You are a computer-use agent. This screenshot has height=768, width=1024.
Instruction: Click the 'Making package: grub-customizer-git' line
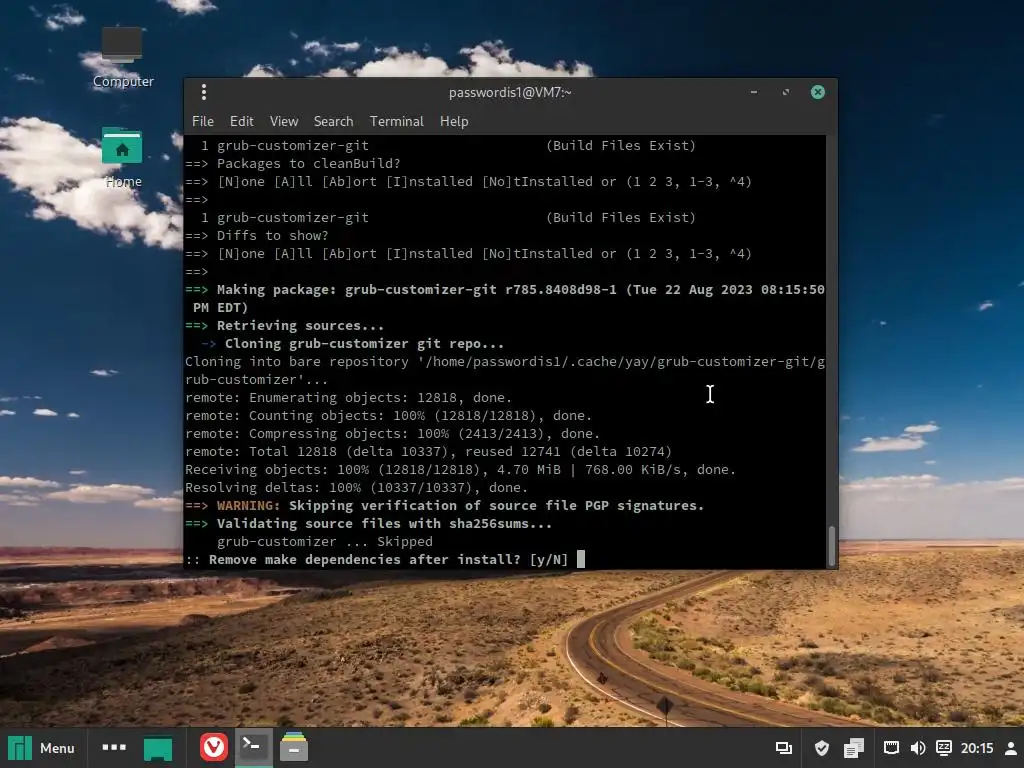[505, 298]
